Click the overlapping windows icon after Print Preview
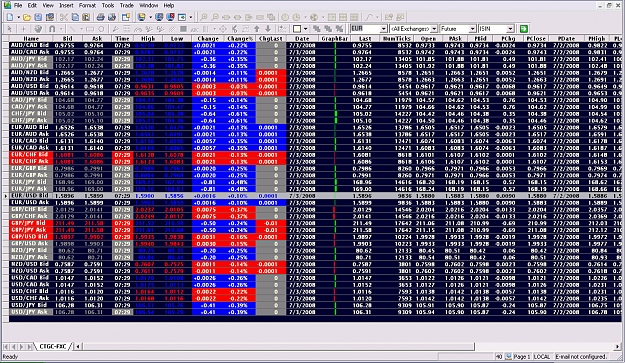The width and height of the screenshot is (625, 363). click(126, 17)
